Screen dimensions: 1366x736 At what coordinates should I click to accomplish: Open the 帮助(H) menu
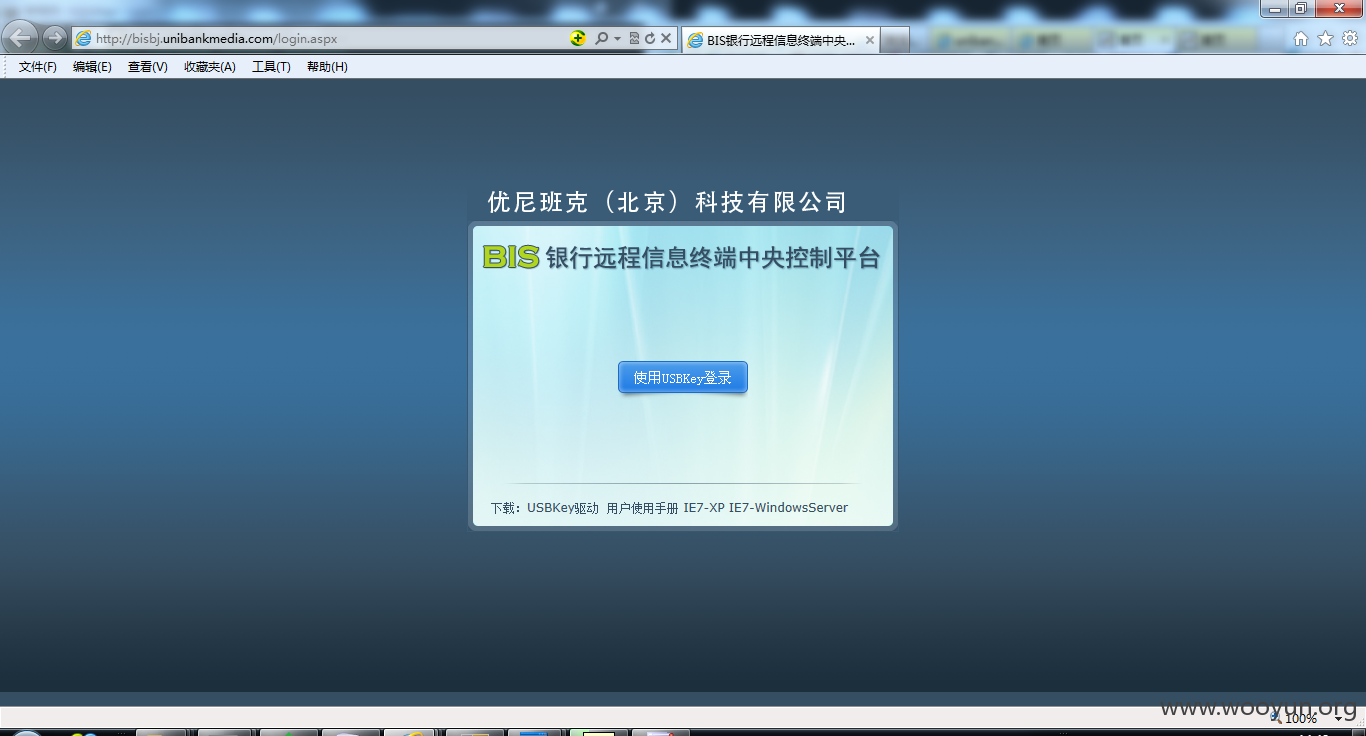click(x=327, y=67)
